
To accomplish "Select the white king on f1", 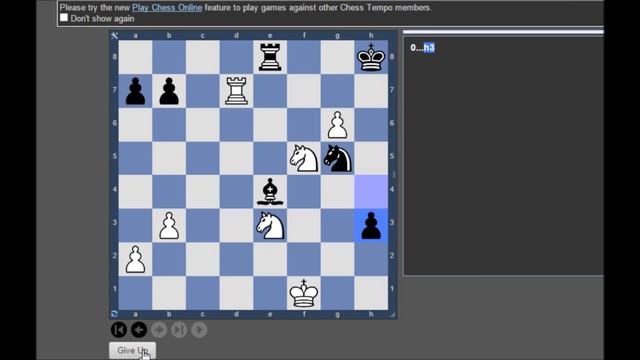I will (x=304, y=293).
